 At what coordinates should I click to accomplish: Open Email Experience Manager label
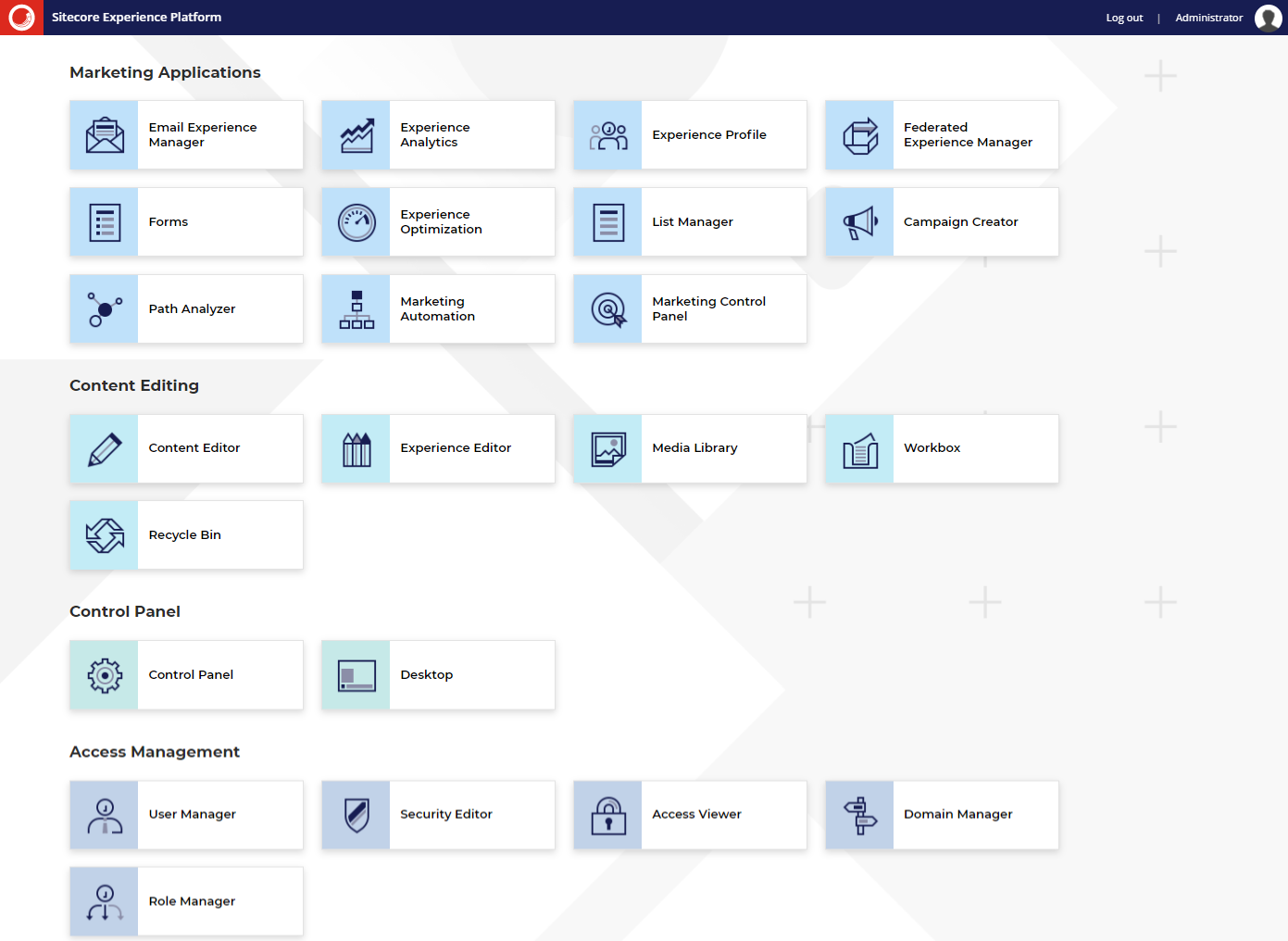click(203, 135)
